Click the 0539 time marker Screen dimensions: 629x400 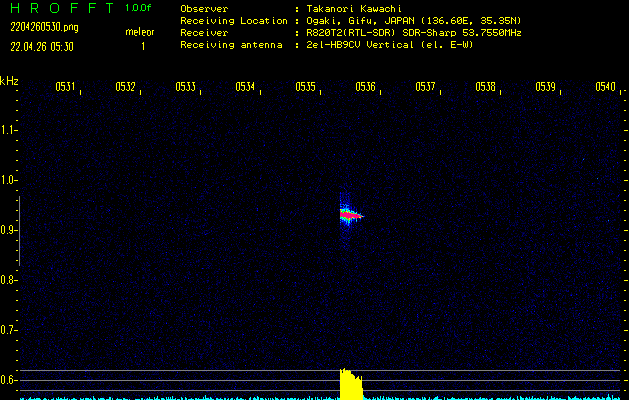point(546,87)
